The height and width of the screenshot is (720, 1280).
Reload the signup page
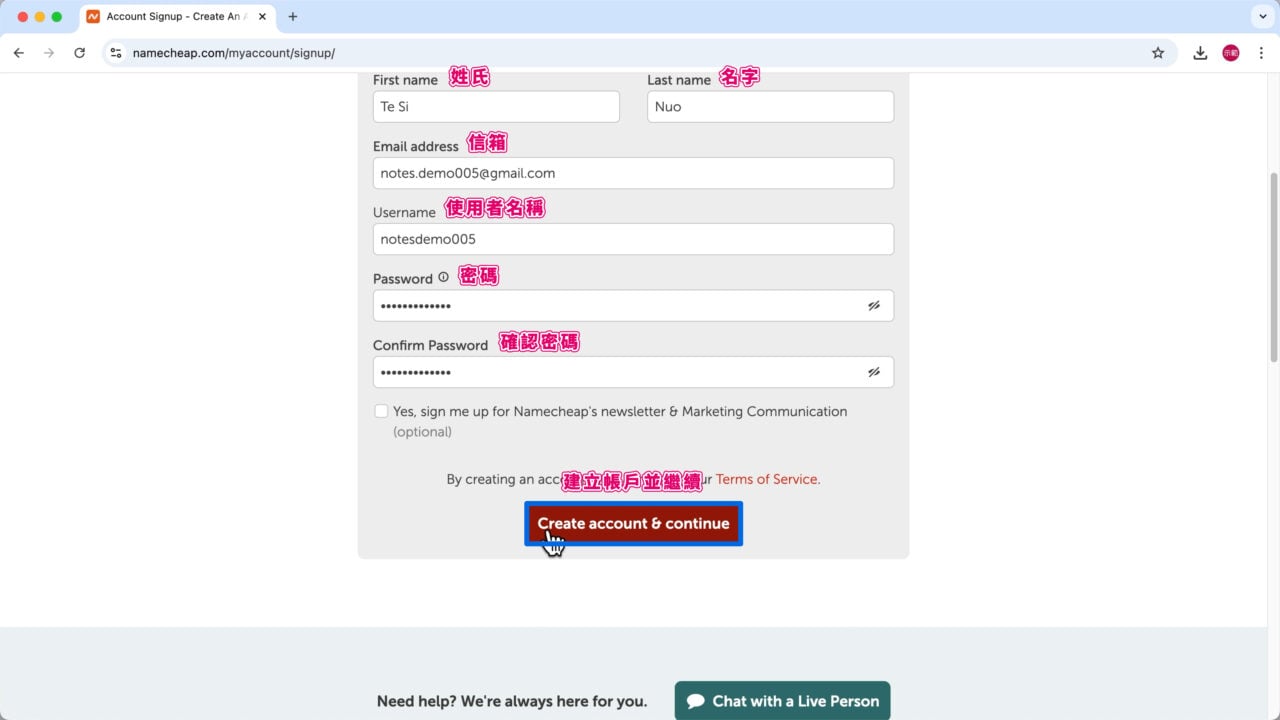pos(80,52)
